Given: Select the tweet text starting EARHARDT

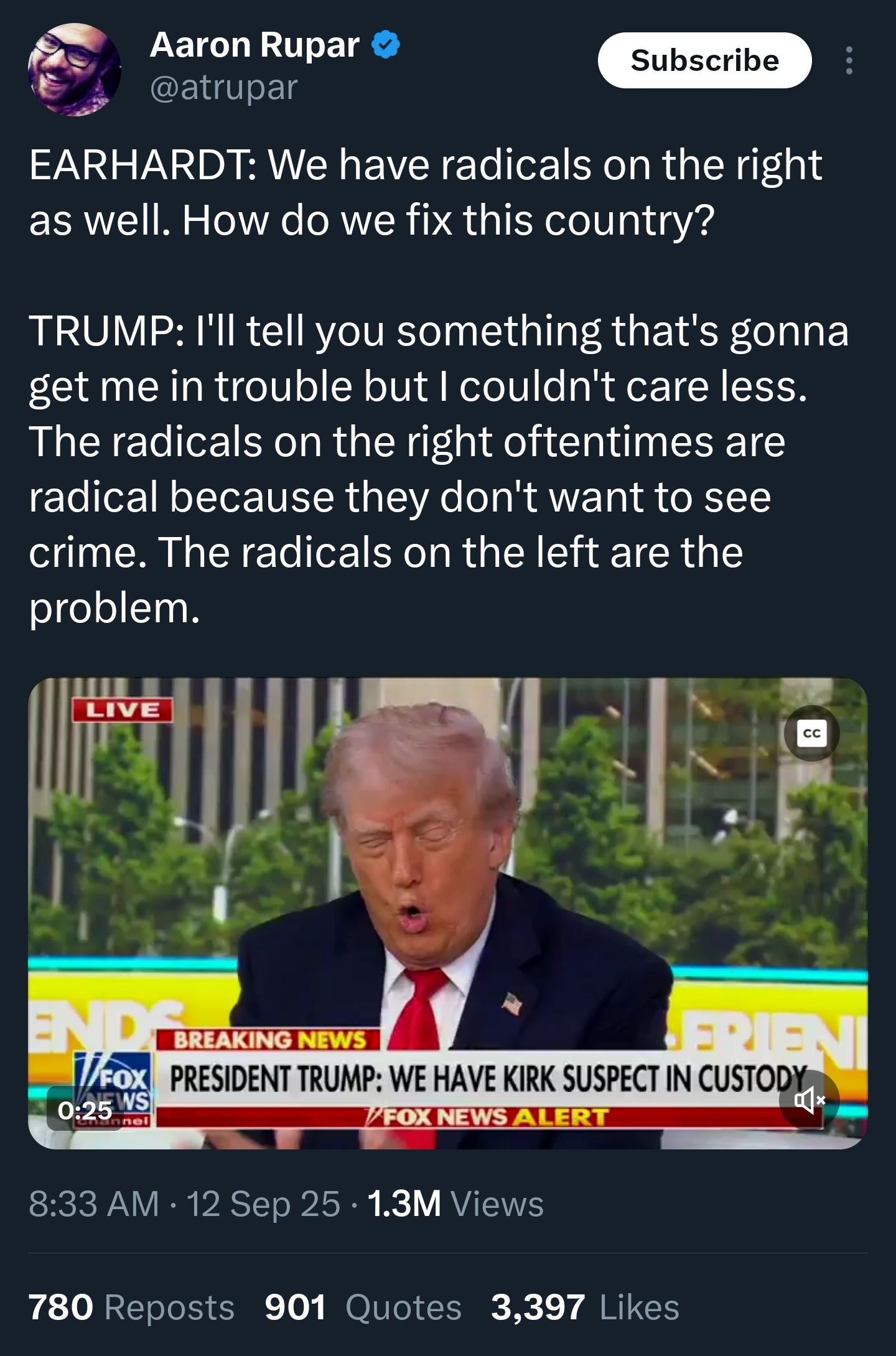Looking at the screenshot, I should 439,386.
